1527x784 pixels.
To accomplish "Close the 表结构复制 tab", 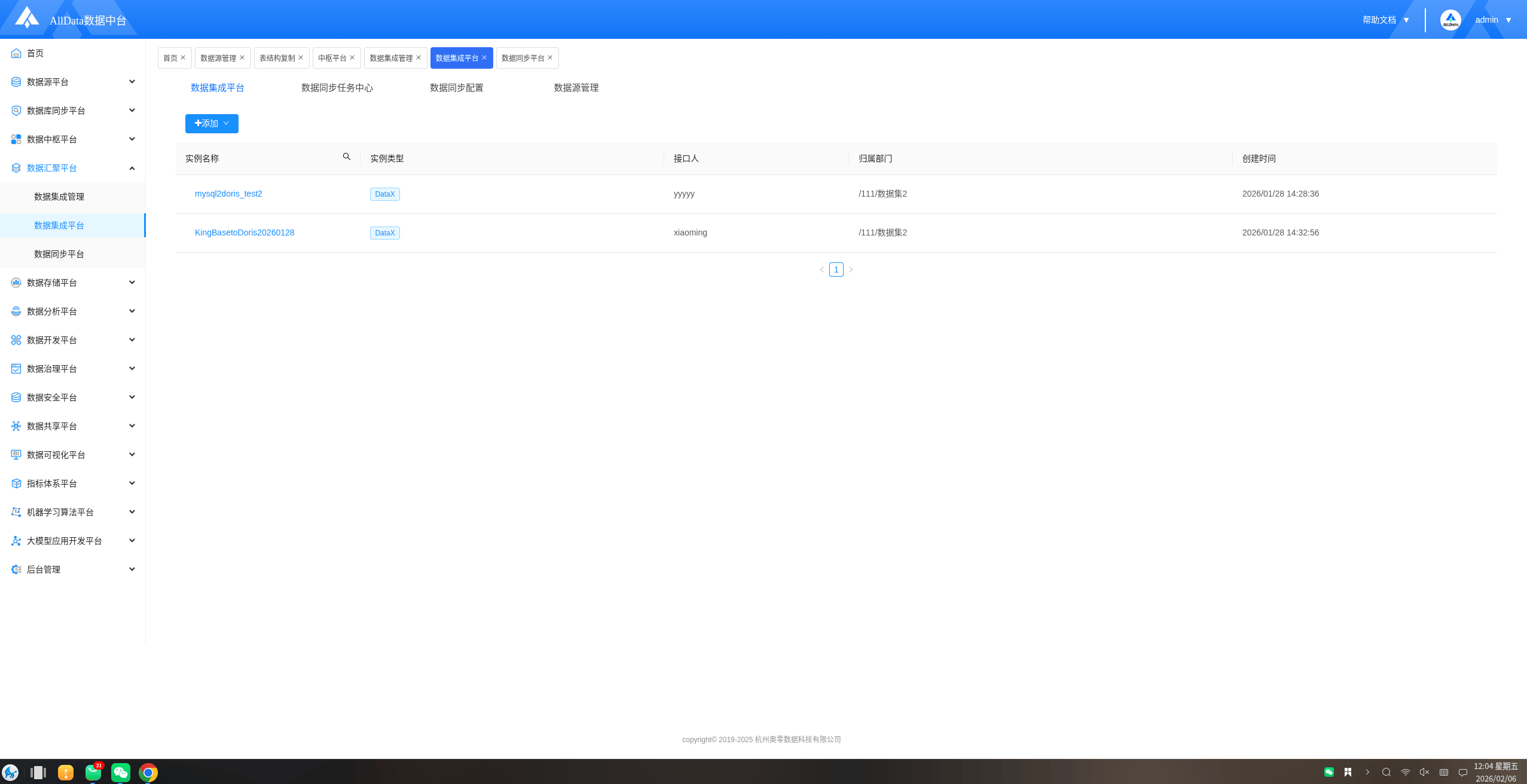I will 301,57.
